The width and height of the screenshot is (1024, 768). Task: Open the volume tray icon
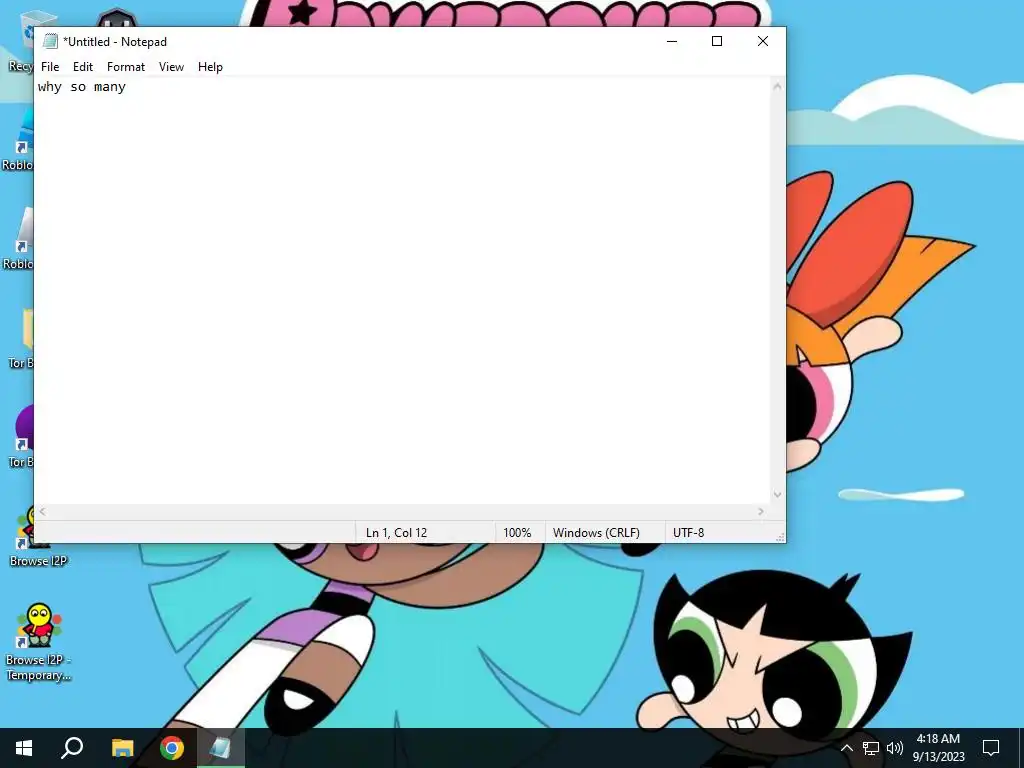tap(895, 748)
